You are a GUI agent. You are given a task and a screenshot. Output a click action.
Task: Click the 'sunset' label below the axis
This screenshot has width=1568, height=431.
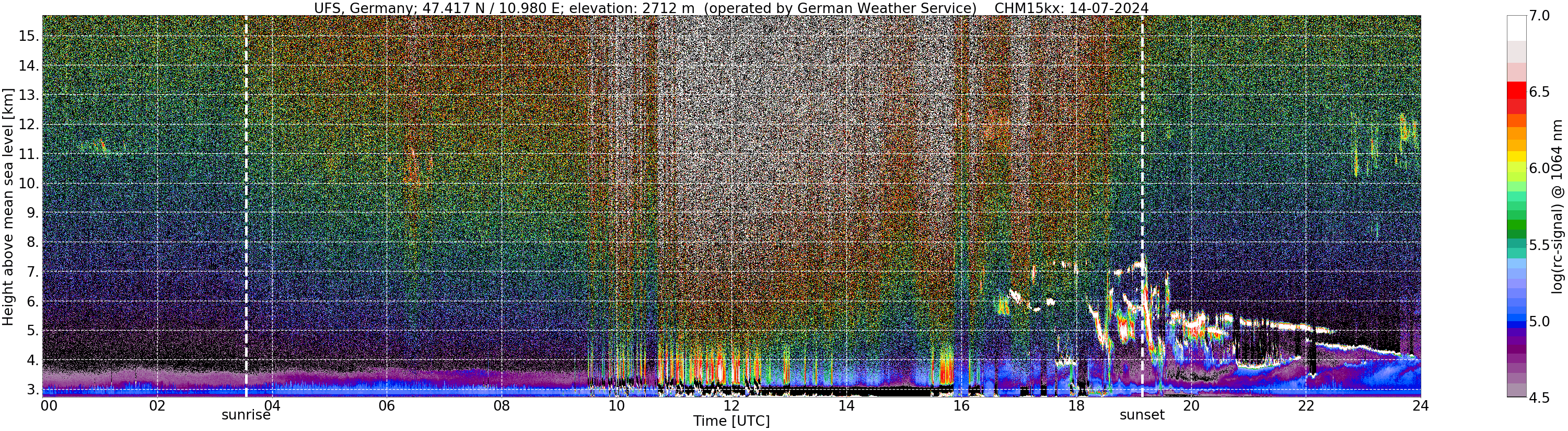(x=1142, y=415)
